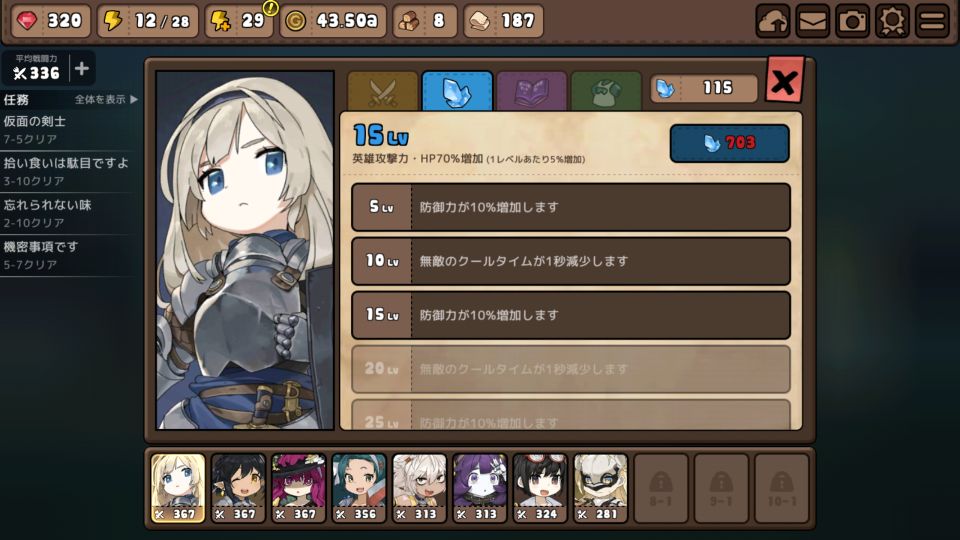Click the lightning energy 12/28 counter
Viewport: 960px width, 540px height.
click(x=148, y=21)
